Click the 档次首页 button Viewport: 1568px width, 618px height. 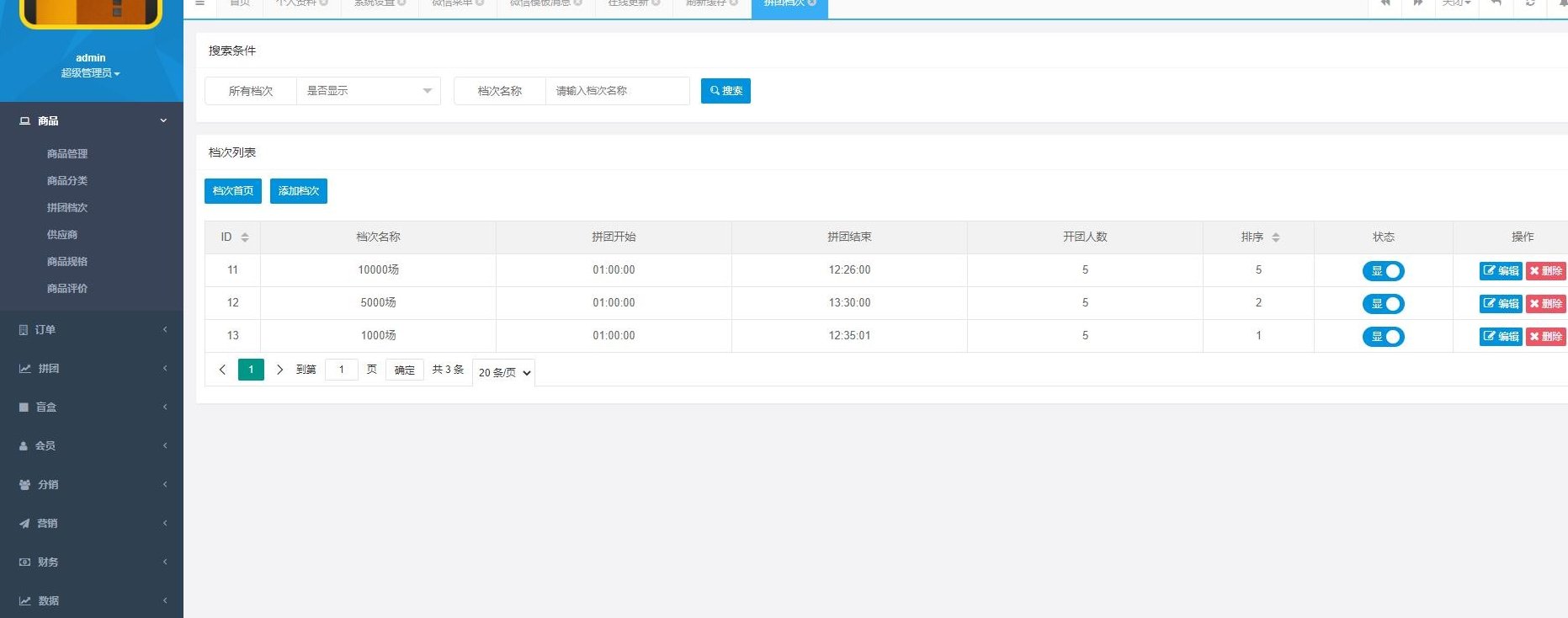(x=233, y=191)
